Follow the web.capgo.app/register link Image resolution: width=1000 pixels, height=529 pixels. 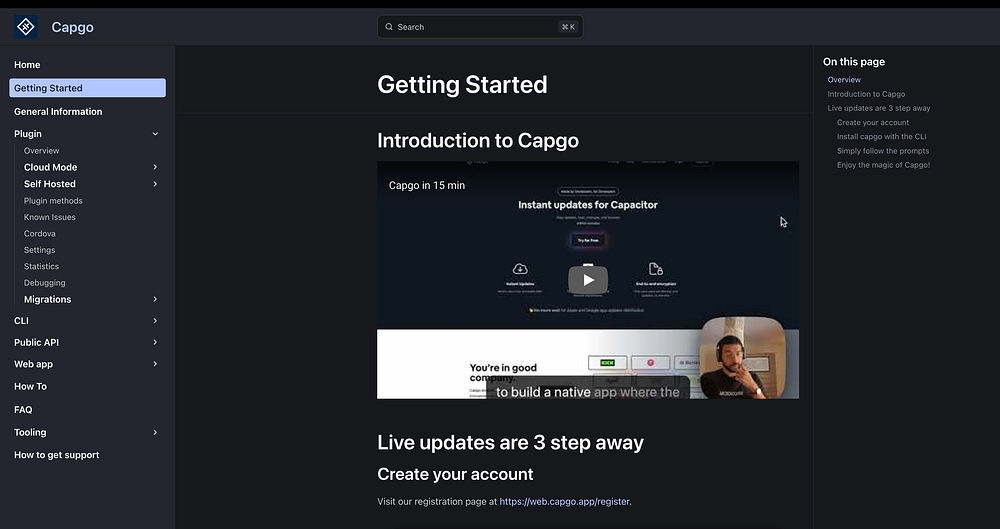click(564, 502)
